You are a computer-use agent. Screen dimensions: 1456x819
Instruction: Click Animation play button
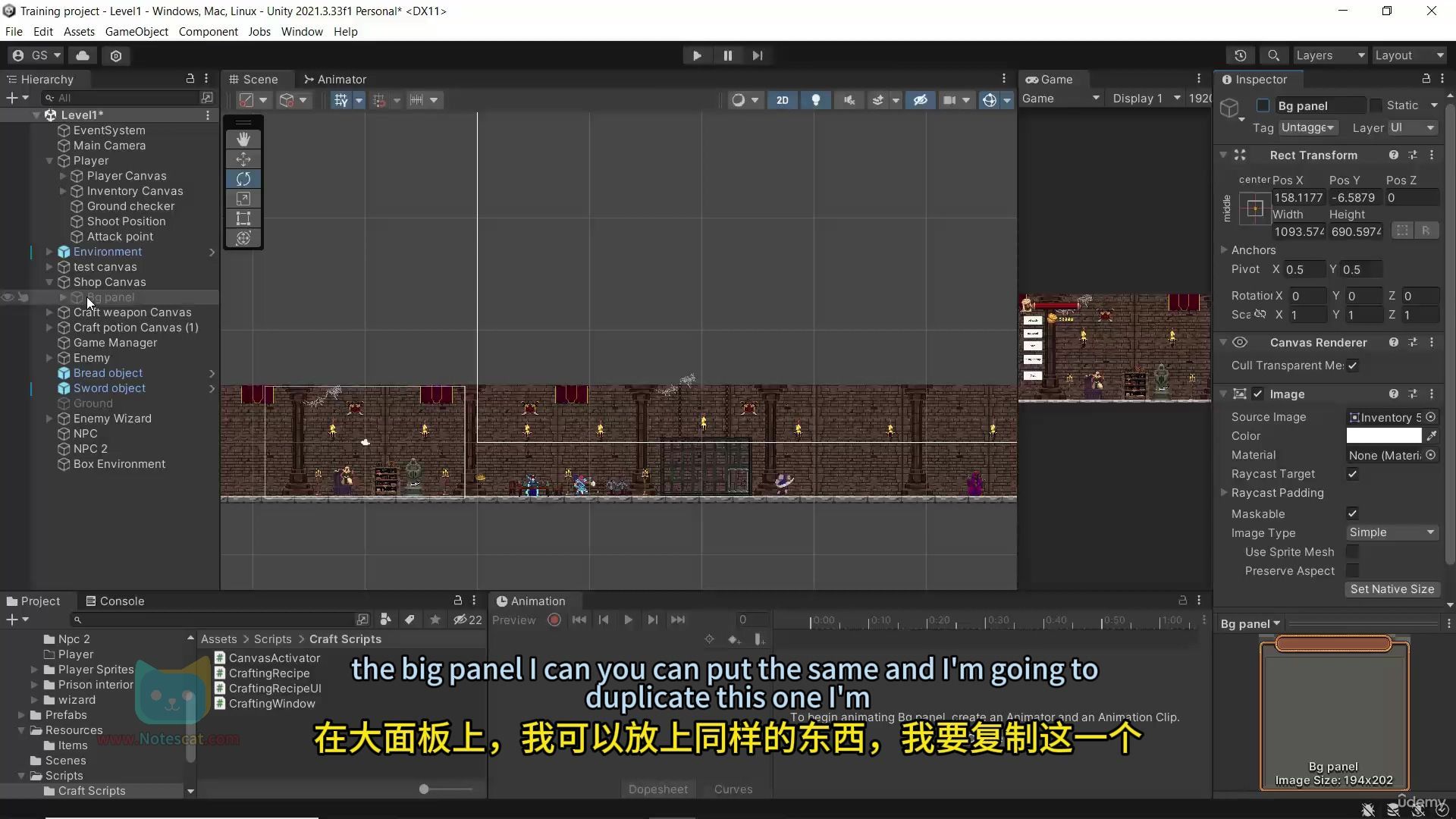click(628, 620)
